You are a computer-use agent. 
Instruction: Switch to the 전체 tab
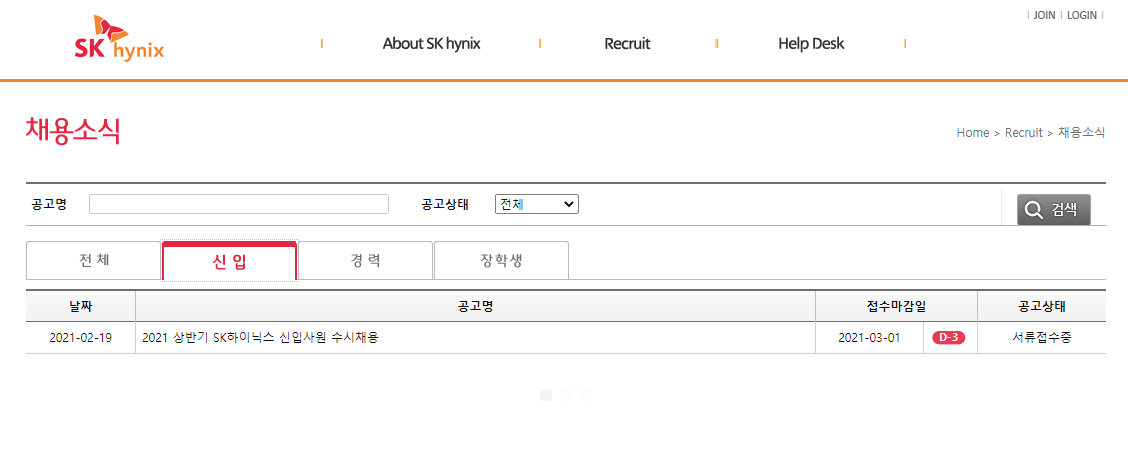click(94, 260)
